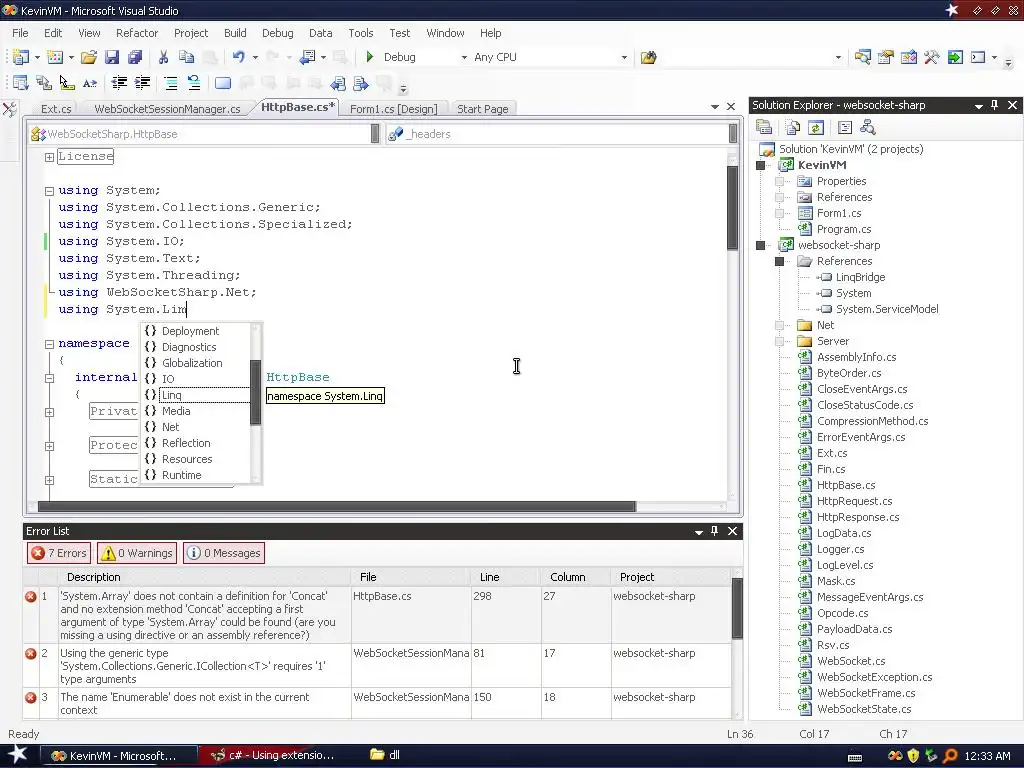1024x768 pixels.
Task: Click the Save All icon
Action: click(135, 57)
